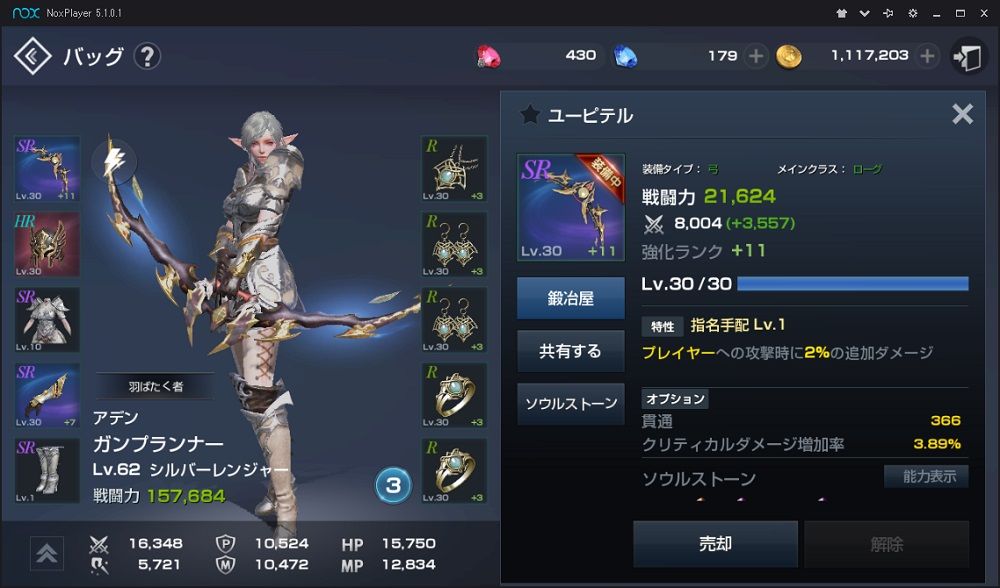
Task: Select the SR gauntlet +7 slot
Action: (x=47, y=395)
